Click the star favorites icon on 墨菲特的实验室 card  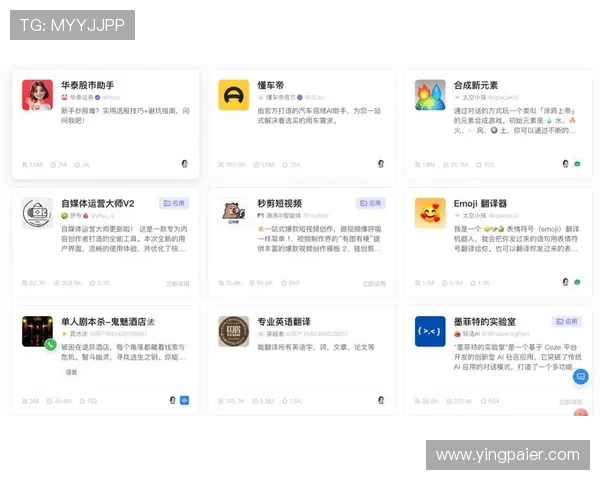point(483,401)
